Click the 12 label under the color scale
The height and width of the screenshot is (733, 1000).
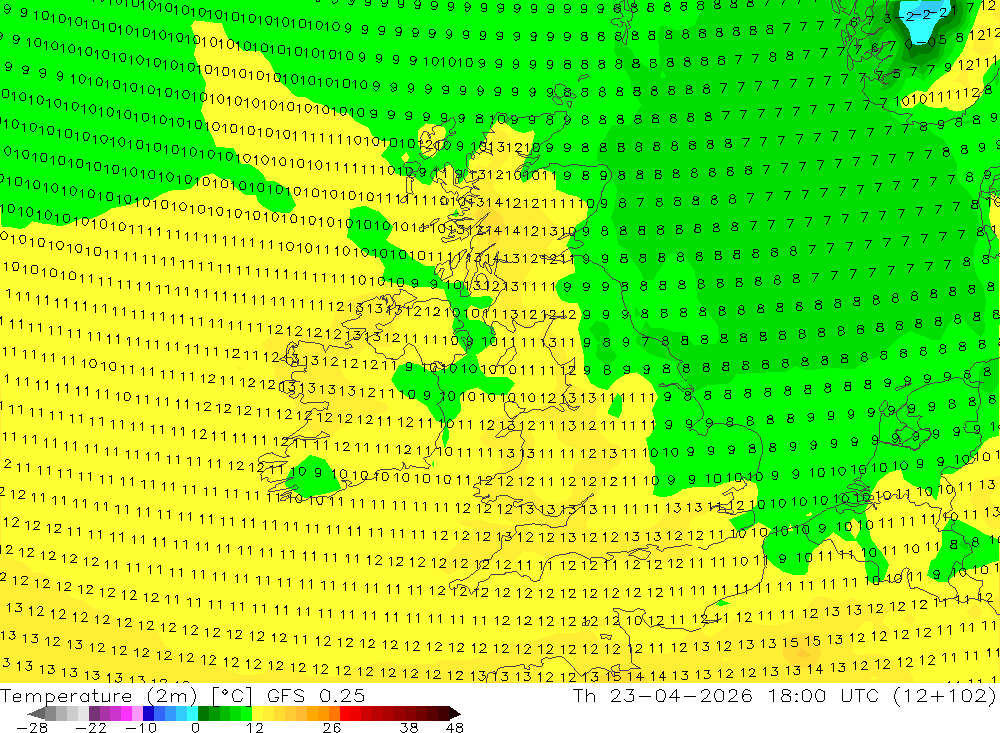coord(255,727)
